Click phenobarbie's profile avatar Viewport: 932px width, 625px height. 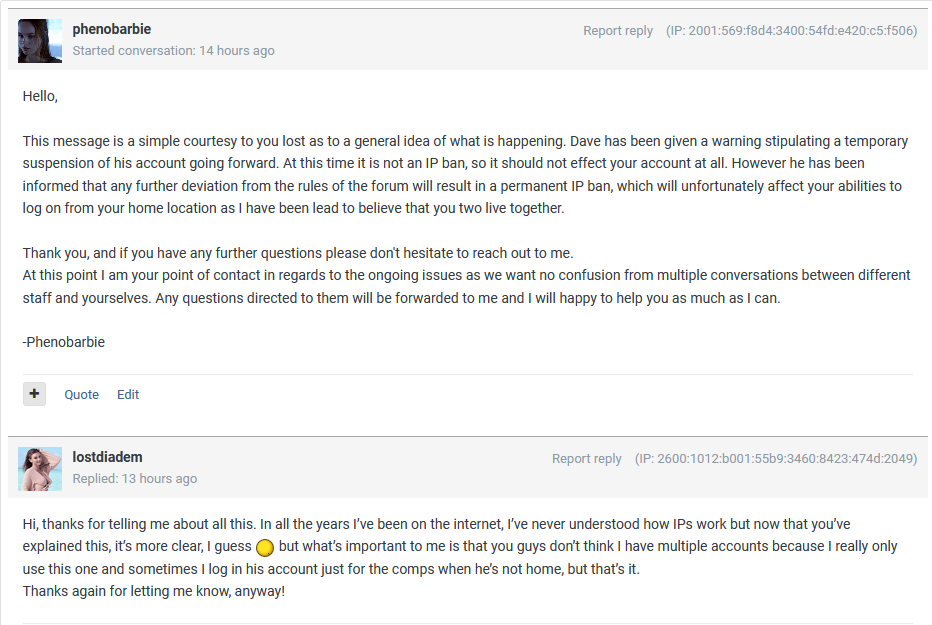(x=40, y=41)
